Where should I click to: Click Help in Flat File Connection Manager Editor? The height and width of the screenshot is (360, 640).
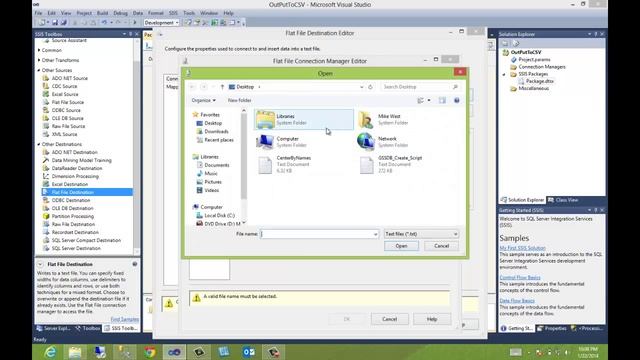pyautogui.click(x=432, y=319)
